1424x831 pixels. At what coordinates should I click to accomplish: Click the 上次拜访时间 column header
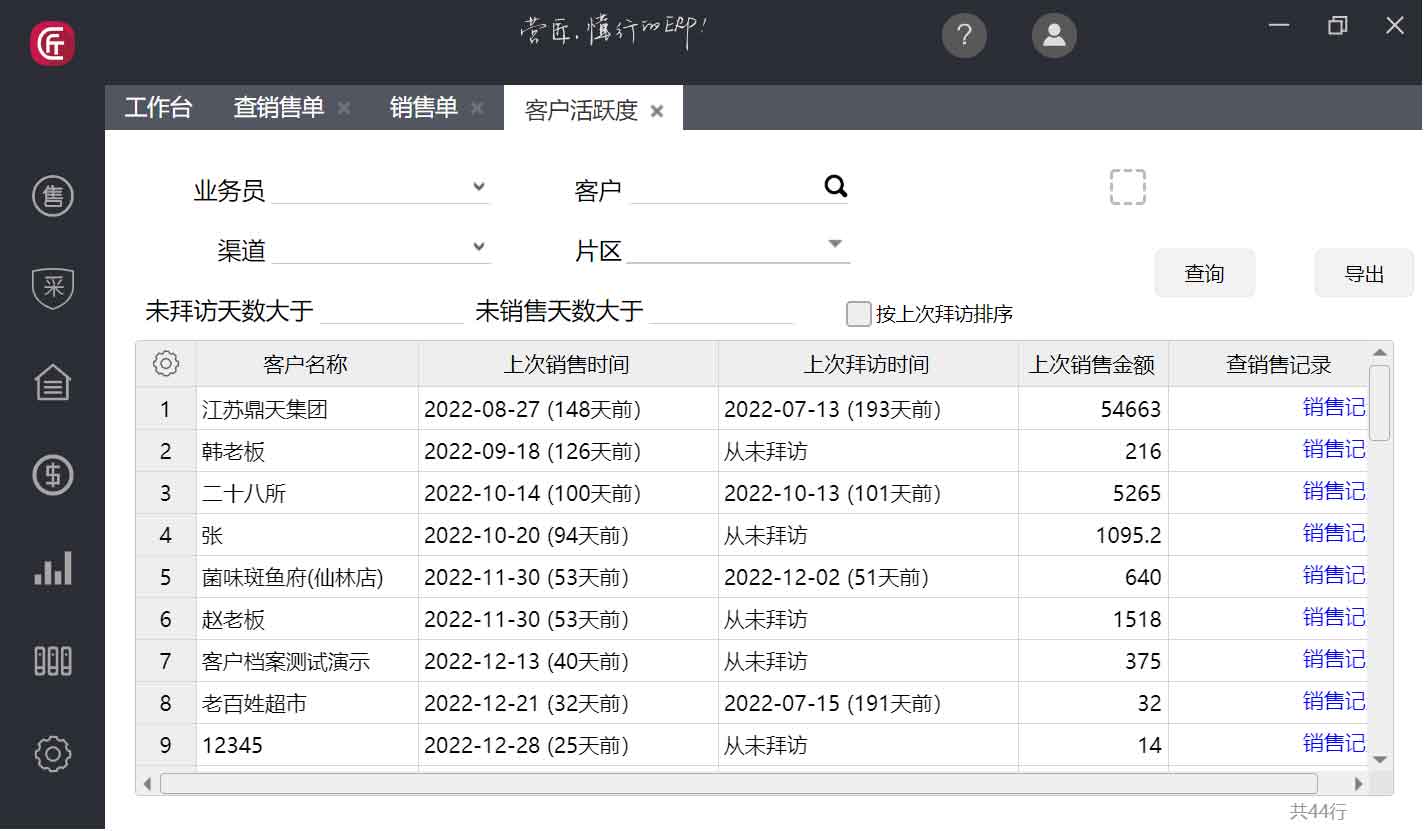coord(868,364)
